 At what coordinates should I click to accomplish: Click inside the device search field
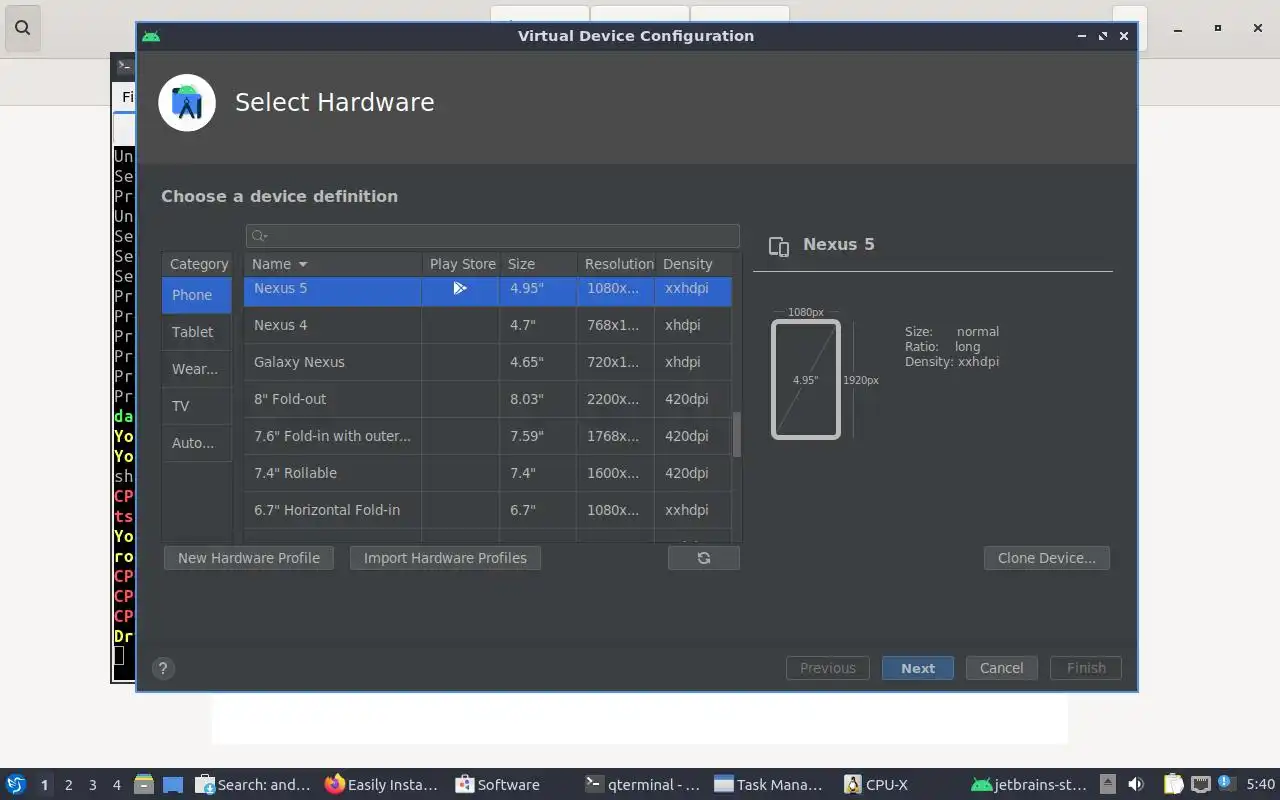coord(493,236)
